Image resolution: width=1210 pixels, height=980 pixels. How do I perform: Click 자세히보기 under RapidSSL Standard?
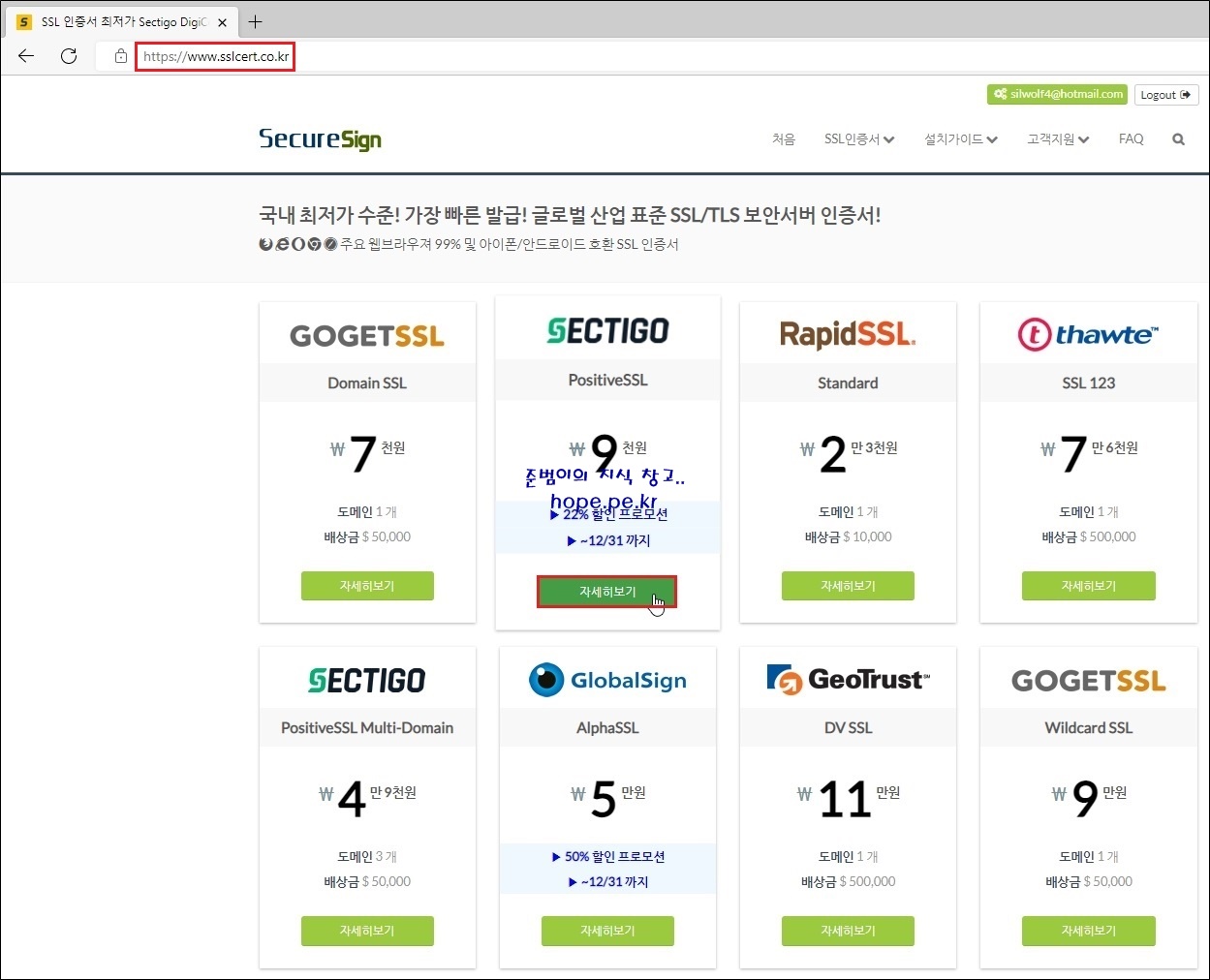coord(848,586)
